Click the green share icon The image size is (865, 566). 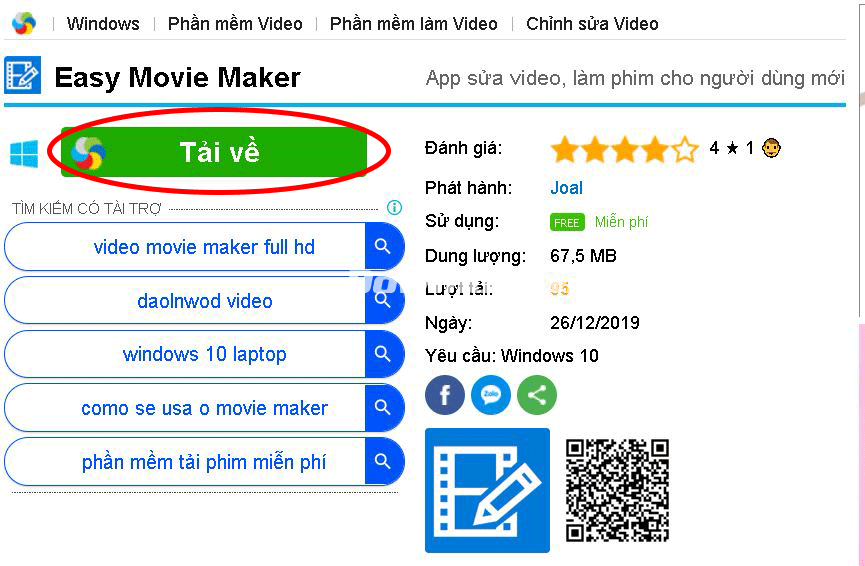537,395
